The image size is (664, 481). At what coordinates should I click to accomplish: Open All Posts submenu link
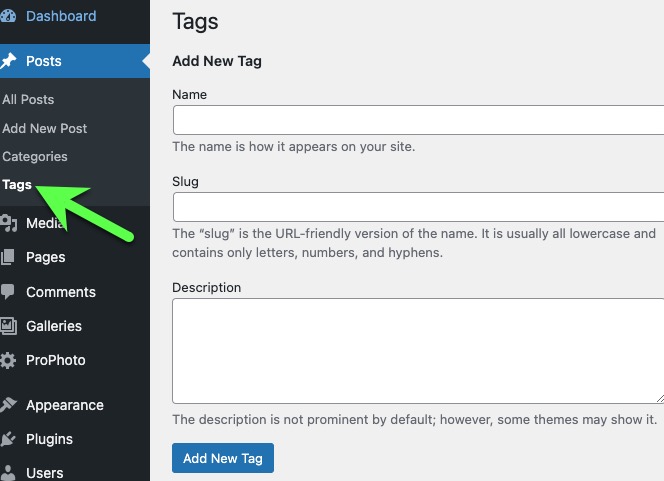[28, 100]
